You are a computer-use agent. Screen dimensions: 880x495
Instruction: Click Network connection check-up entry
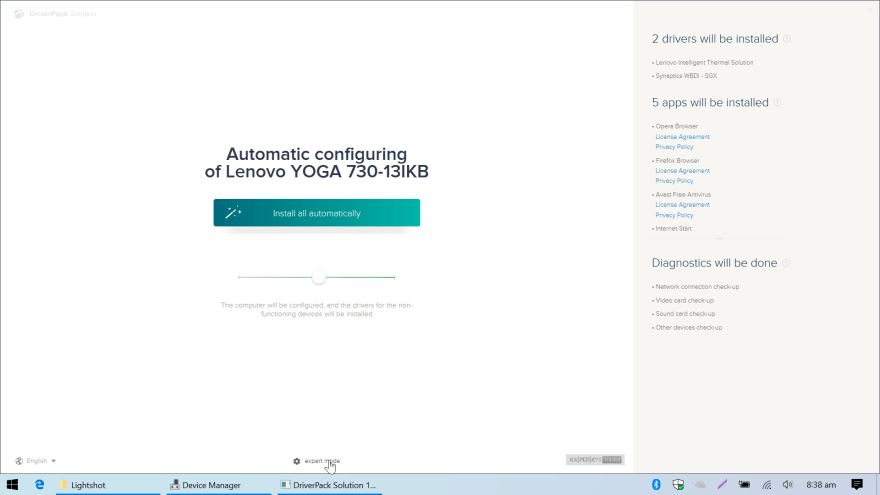tap(697, 287)
